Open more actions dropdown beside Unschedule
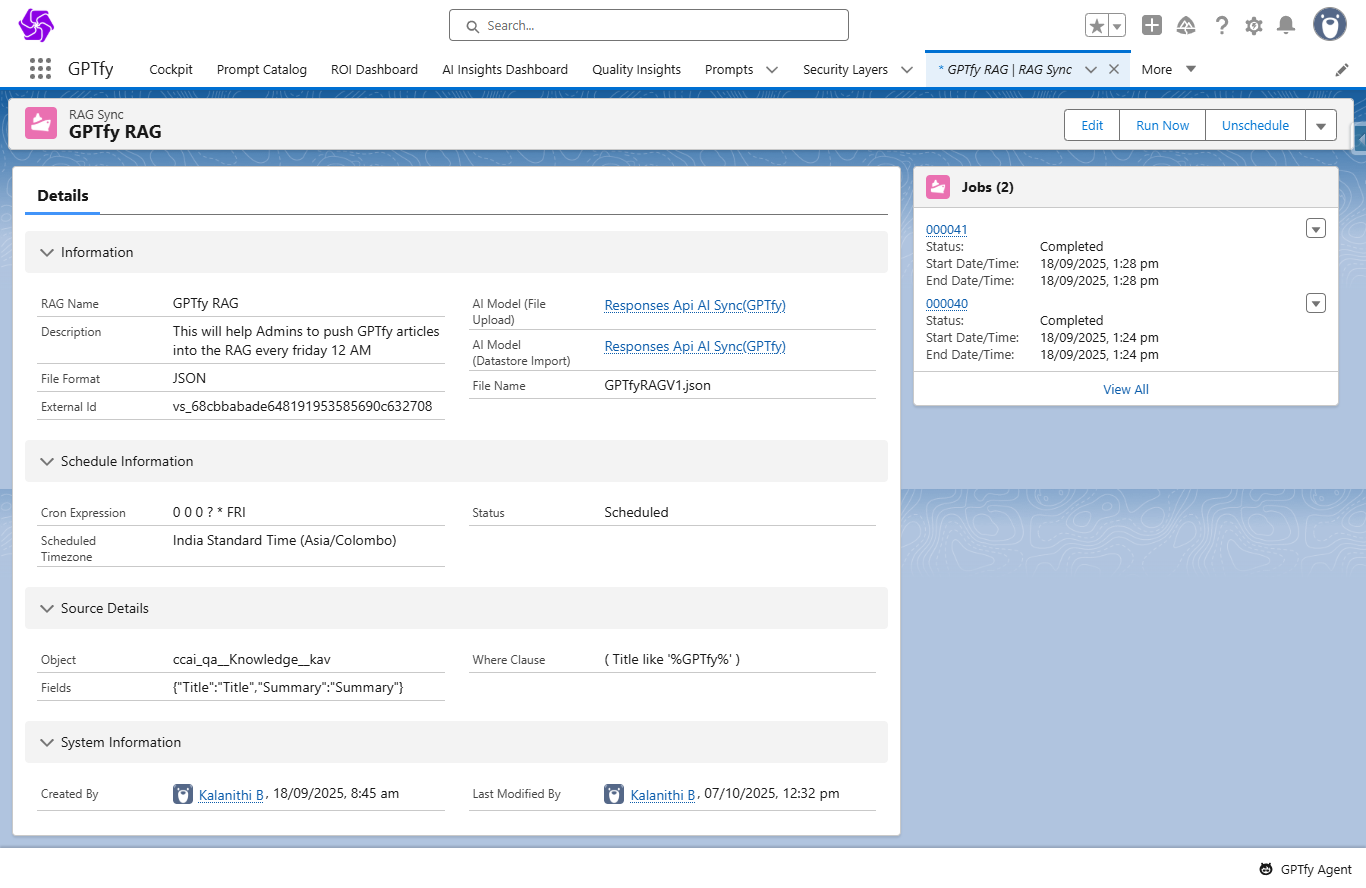This screenshot has height=888, width=1366. point(1321,126)
